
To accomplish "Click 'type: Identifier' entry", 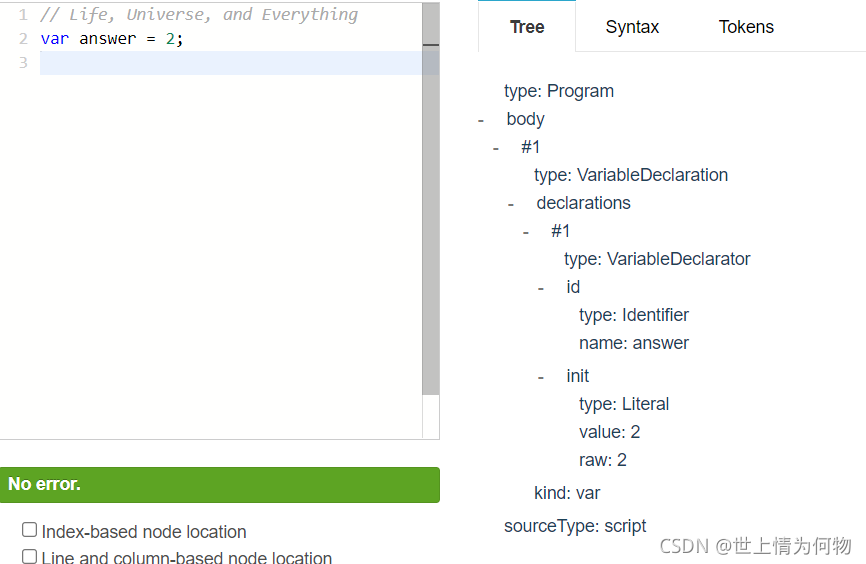I will [633, 315].
